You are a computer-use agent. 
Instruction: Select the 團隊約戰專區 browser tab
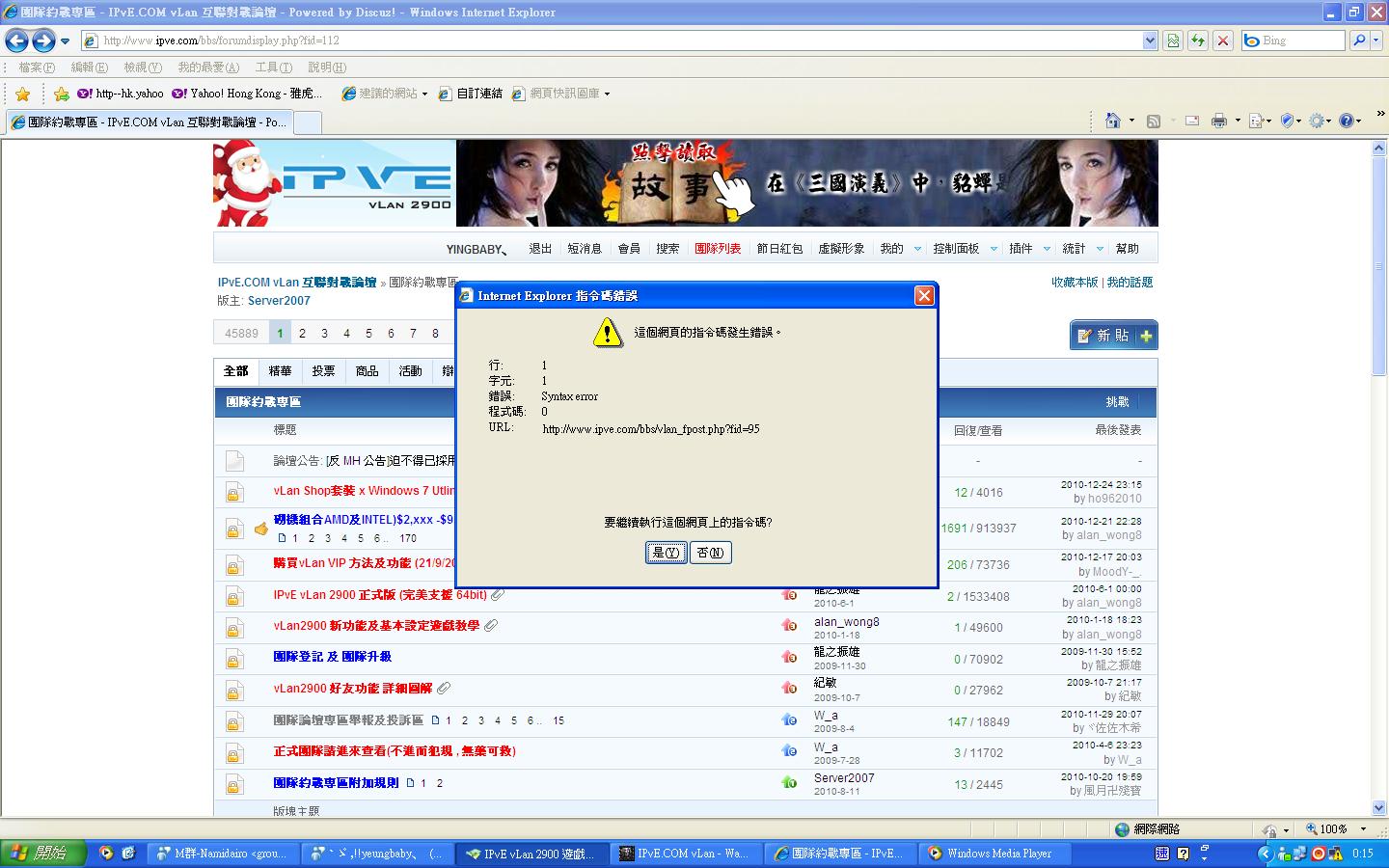pos(148,122)
